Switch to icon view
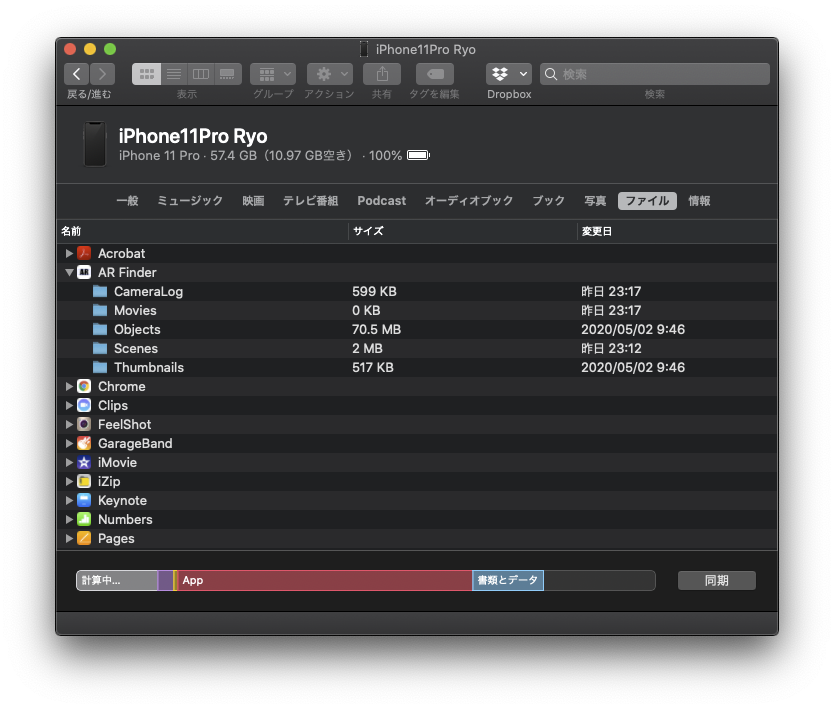Screen dimensions: 834x709 (x=146, y=74)
